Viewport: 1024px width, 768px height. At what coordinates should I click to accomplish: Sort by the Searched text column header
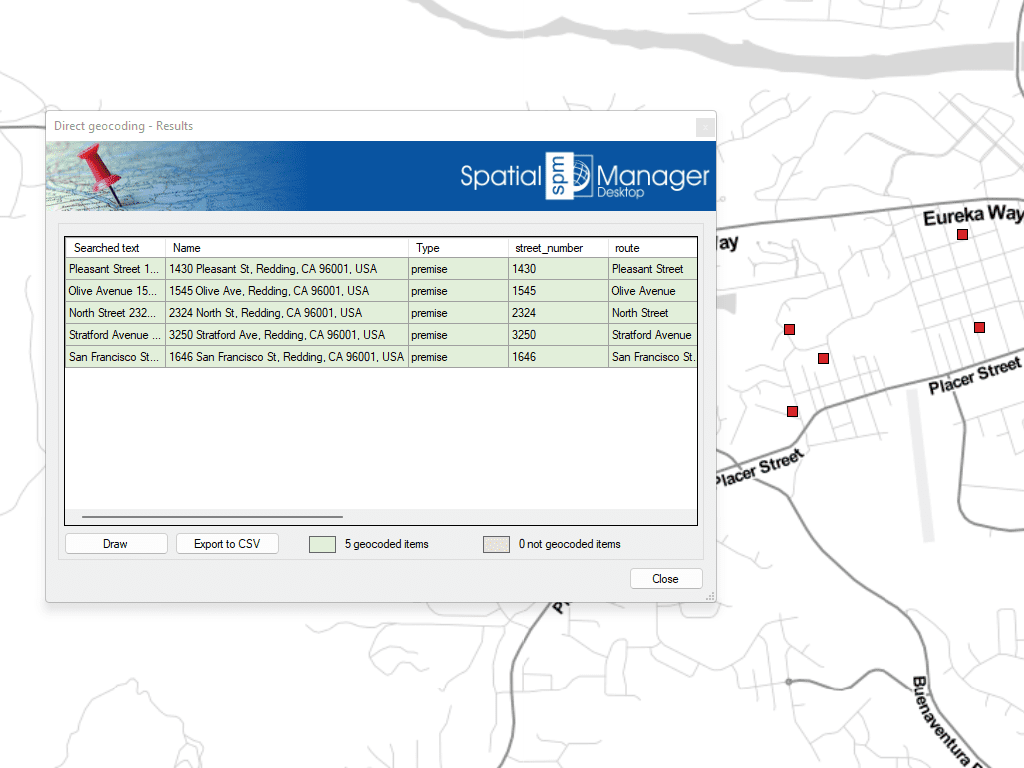(116, 248)
